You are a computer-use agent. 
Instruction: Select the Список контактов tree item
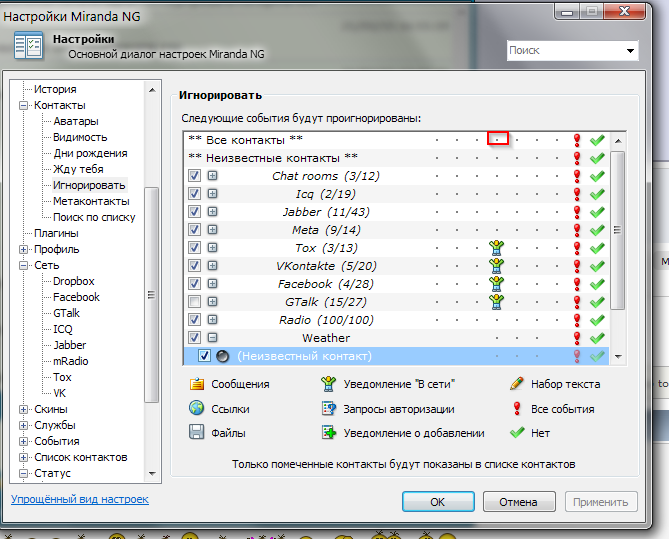(x=81, y=457)
